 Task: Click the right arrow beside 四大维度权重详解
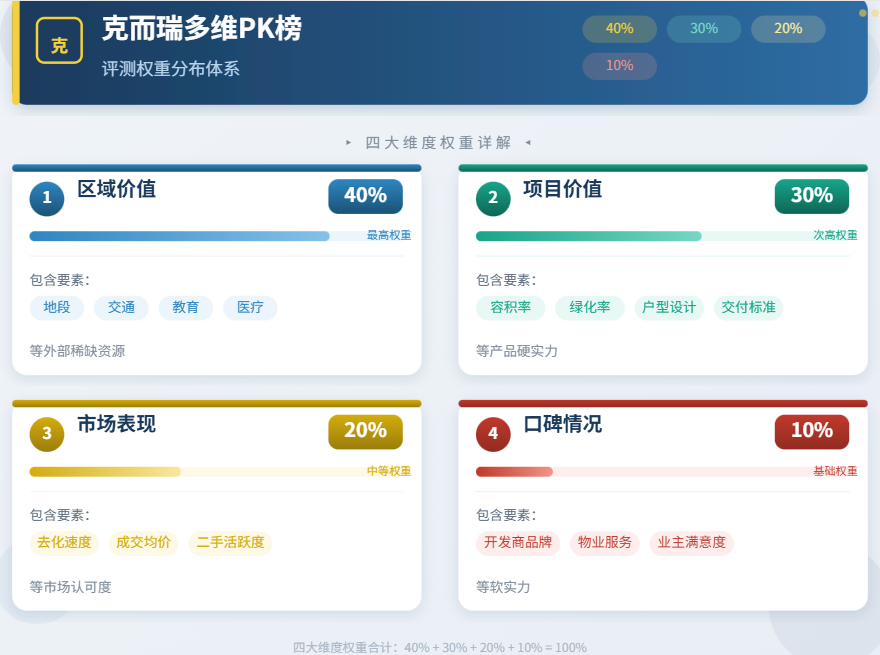(x=527, y=142)
